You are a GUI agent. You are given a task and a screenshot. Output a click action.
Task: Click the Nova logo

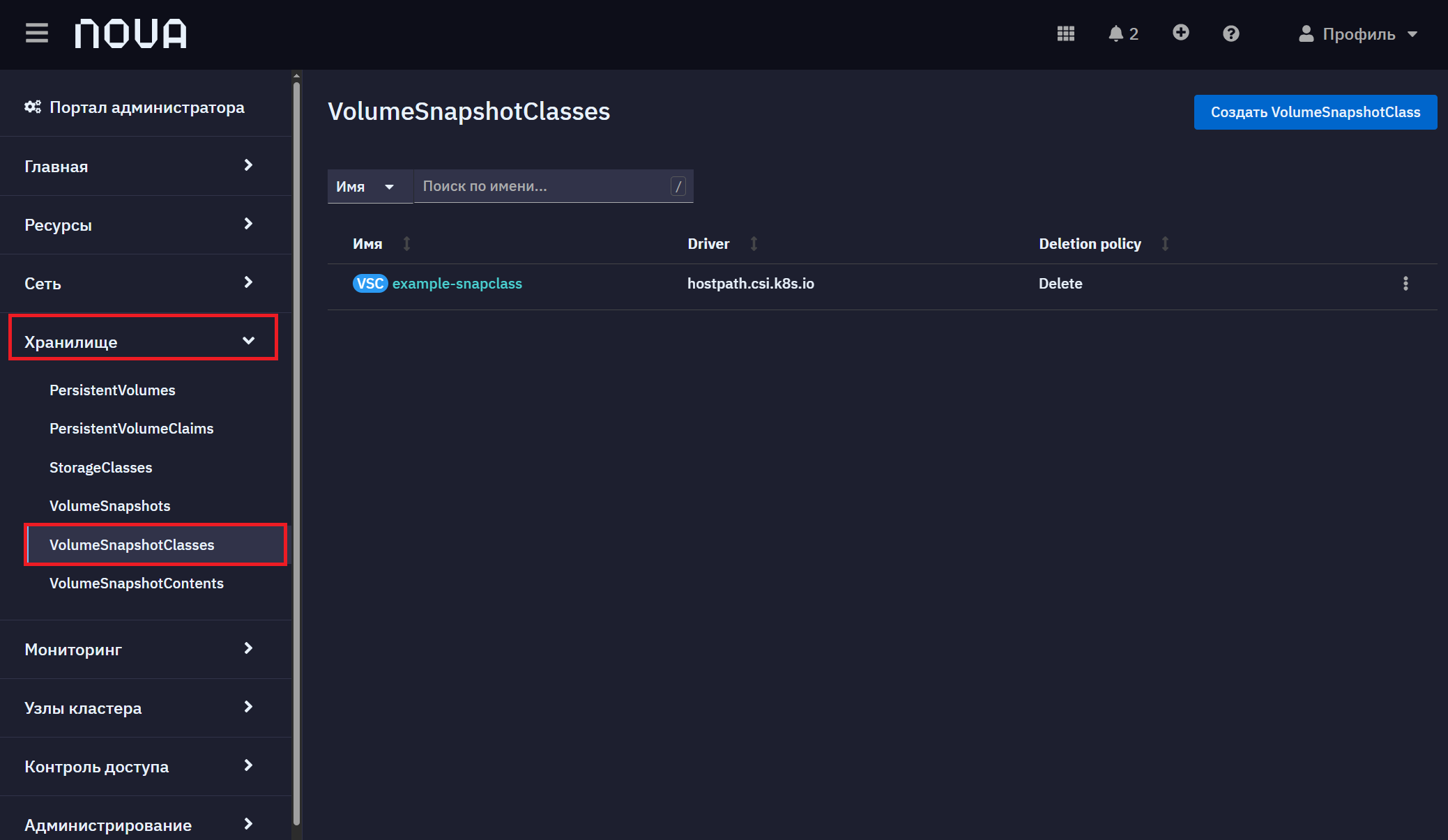(131, 33)
